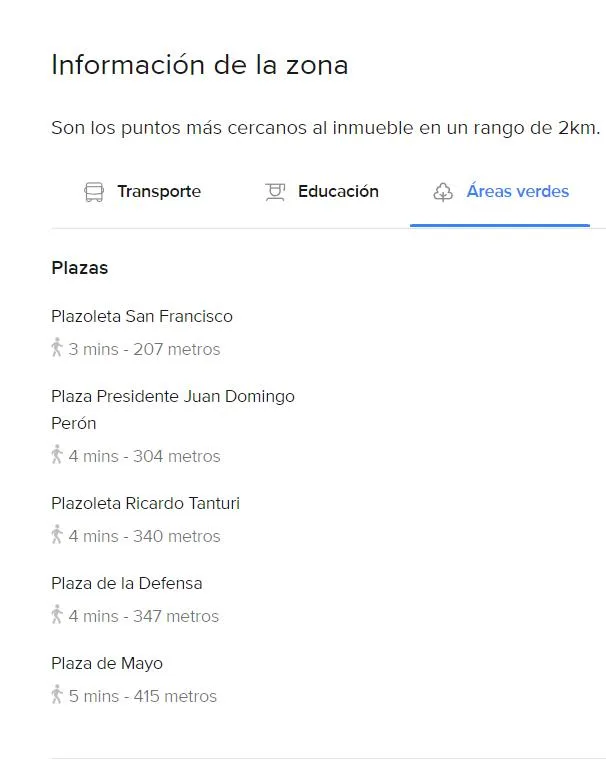Click walking icon next to 347 metros
The image size is (606, 778).
(57, 615)
